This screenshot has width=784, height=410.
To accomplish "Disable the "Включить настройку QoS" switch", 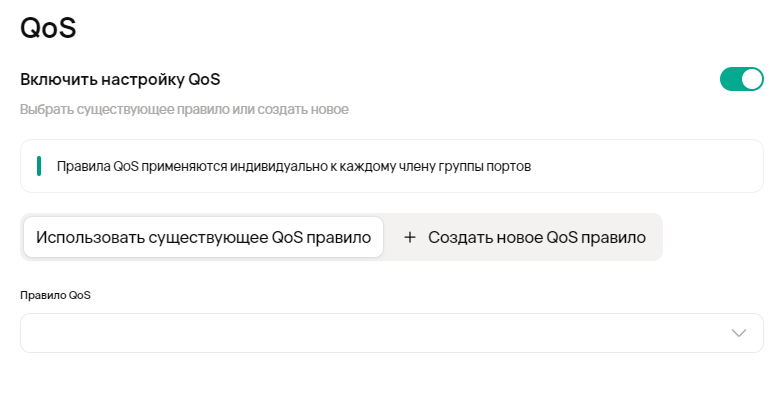I will (x=741, y=79).
